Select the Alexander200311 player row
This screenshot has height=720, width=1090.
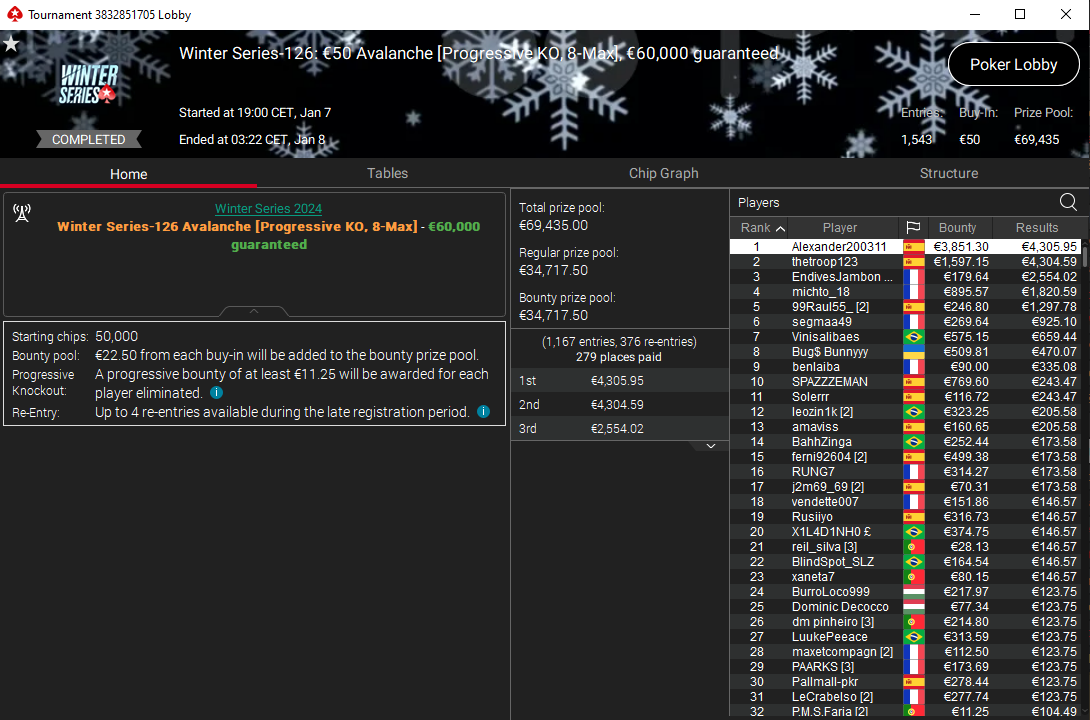pos(905,247)
